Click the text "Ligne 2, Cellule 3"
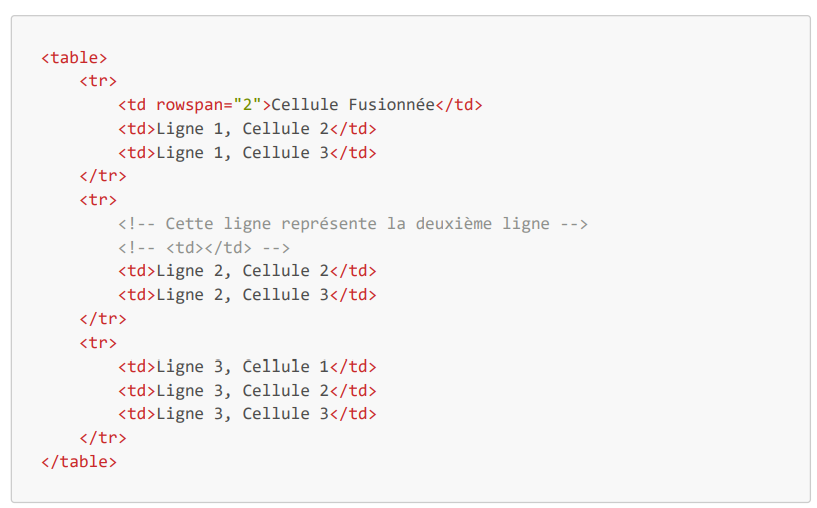817x508 pixels. [x=242, y=295]
